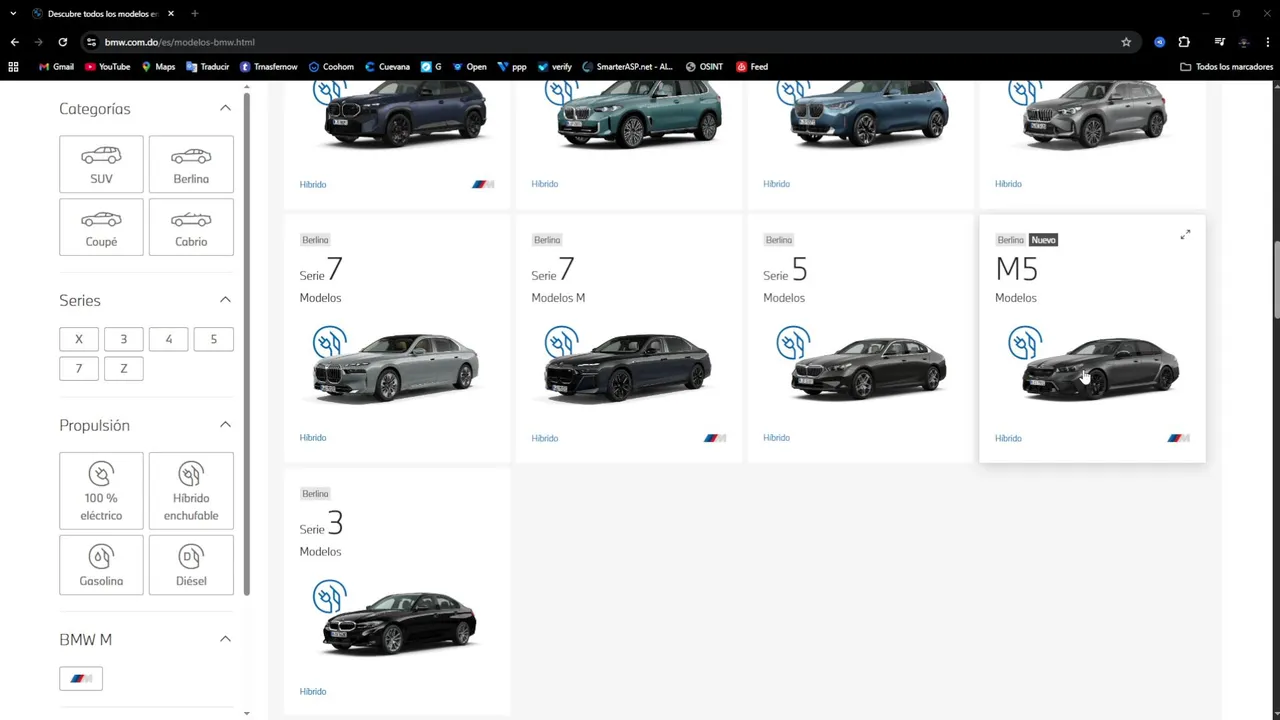Open the Coohom bookmark
This screenshot has height=720, width=1280.
331,67
